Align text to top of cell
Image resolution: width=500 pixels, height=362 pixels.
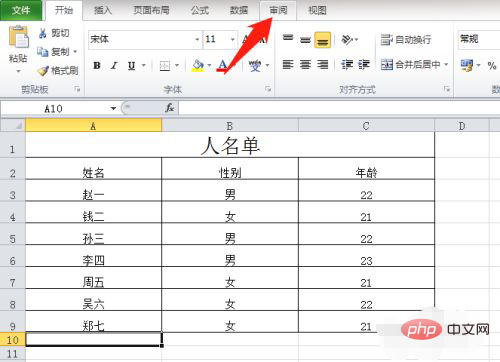288,39
